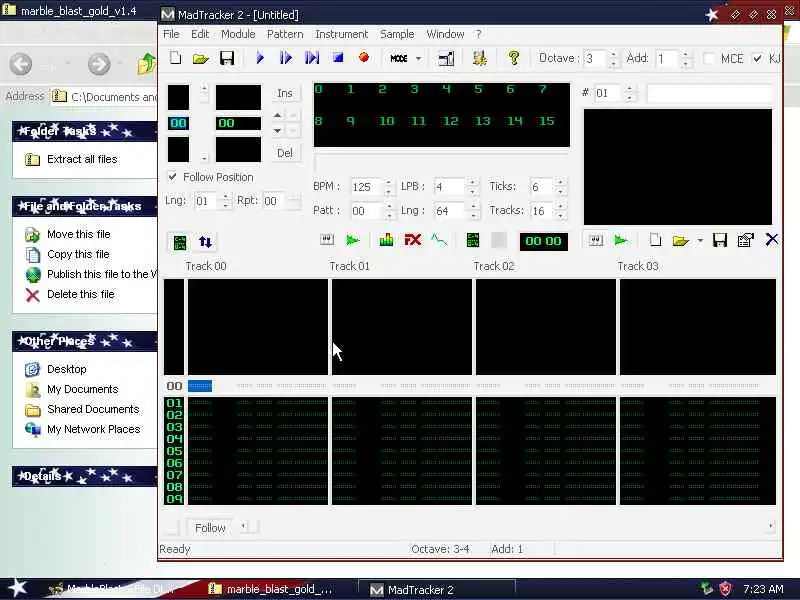Open the Pattern menu
Image resolution: width=800 pixels, height=600 pixels.
click(x=285, y=34)
